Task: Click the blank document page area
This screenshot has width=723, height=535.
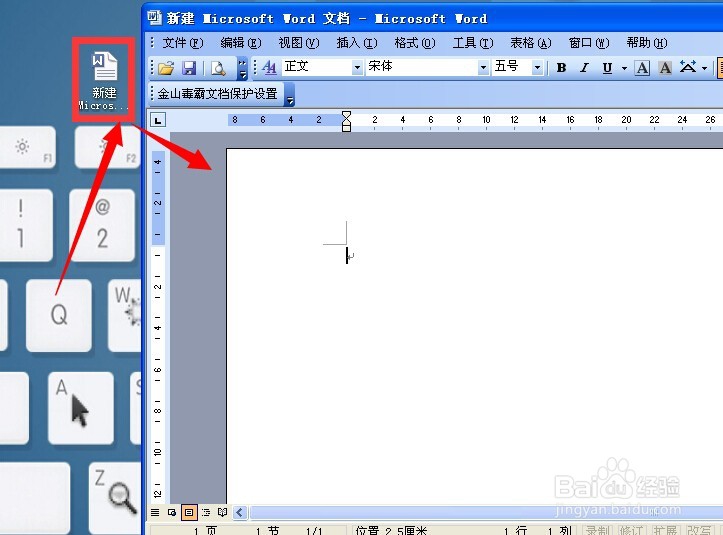Action: tap(475, 327)
